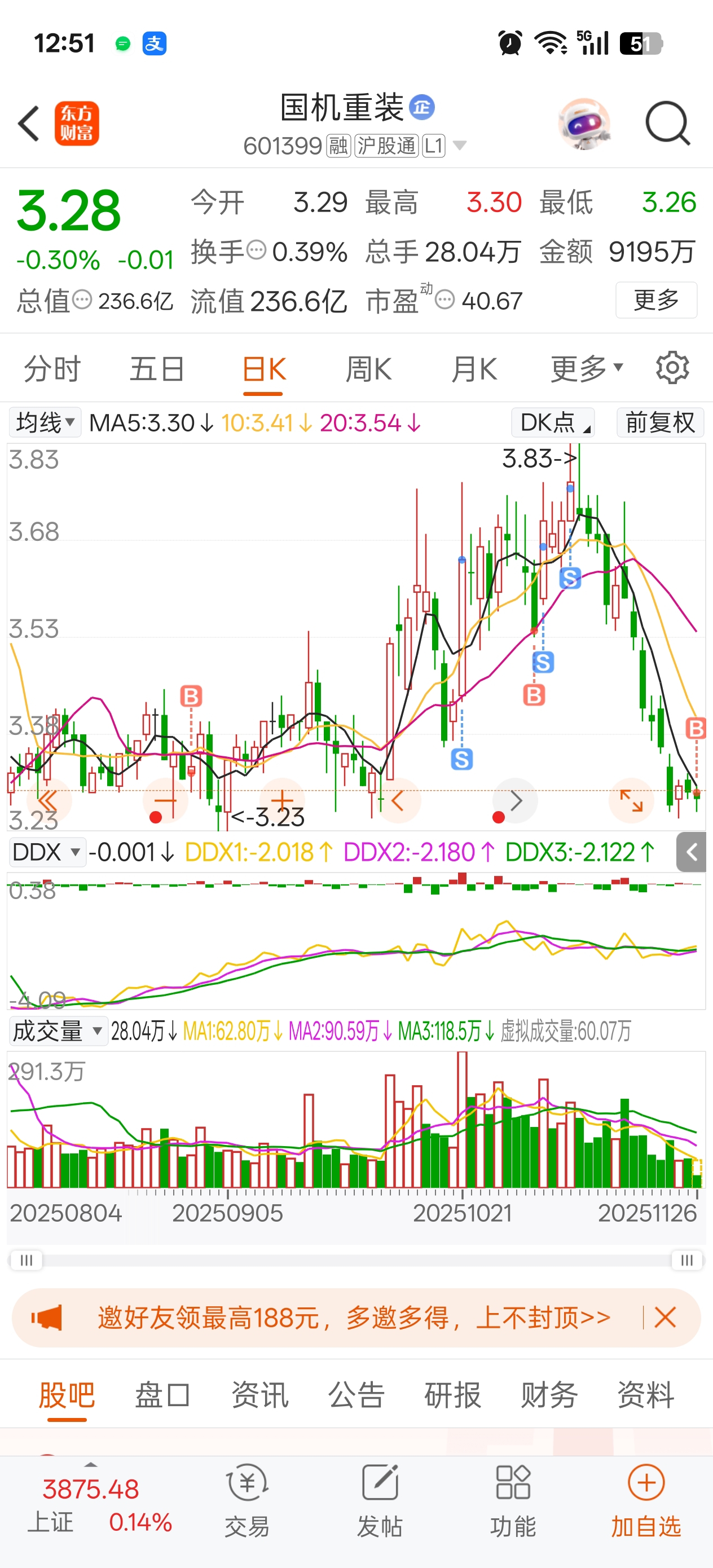The width and height of the screenshot is (713, 1568).
Task: Switch to 月K chart tab
Action: pos(474,369)
